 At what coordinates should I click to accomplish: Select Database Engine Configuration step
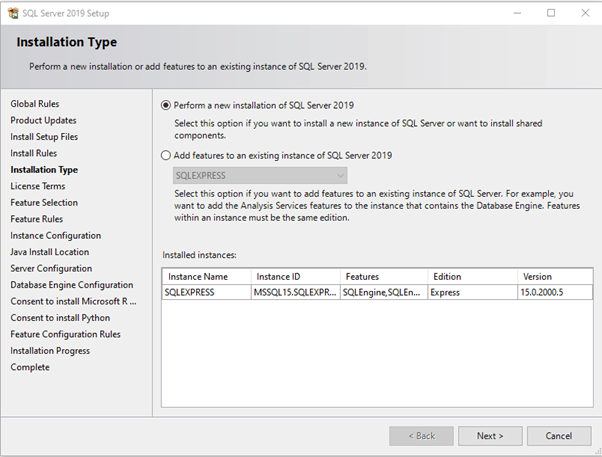coord(72,285)
